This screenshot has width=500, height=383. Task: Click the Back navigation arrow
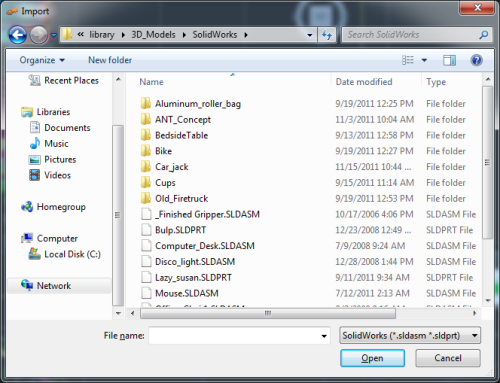coord(18,35)
